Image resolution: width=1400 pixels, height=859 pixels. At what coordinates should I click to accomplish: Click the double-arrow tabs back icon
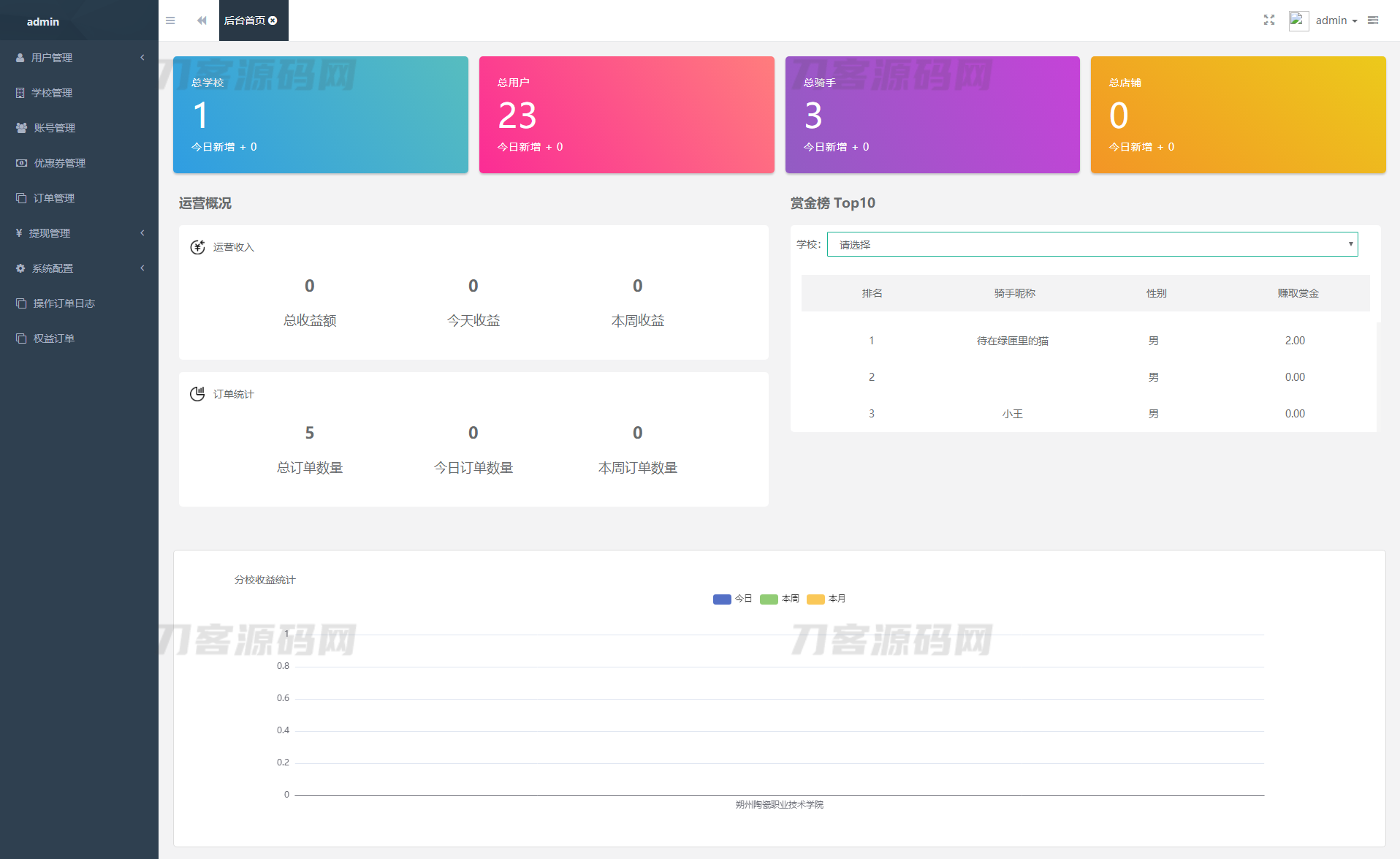[x=202, y=20]
